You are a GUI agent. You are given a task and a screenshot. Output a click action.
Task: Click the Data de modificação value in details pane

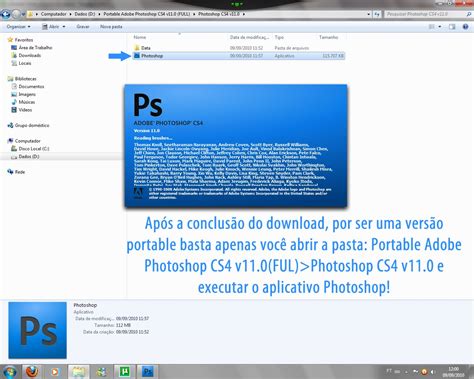132,319
